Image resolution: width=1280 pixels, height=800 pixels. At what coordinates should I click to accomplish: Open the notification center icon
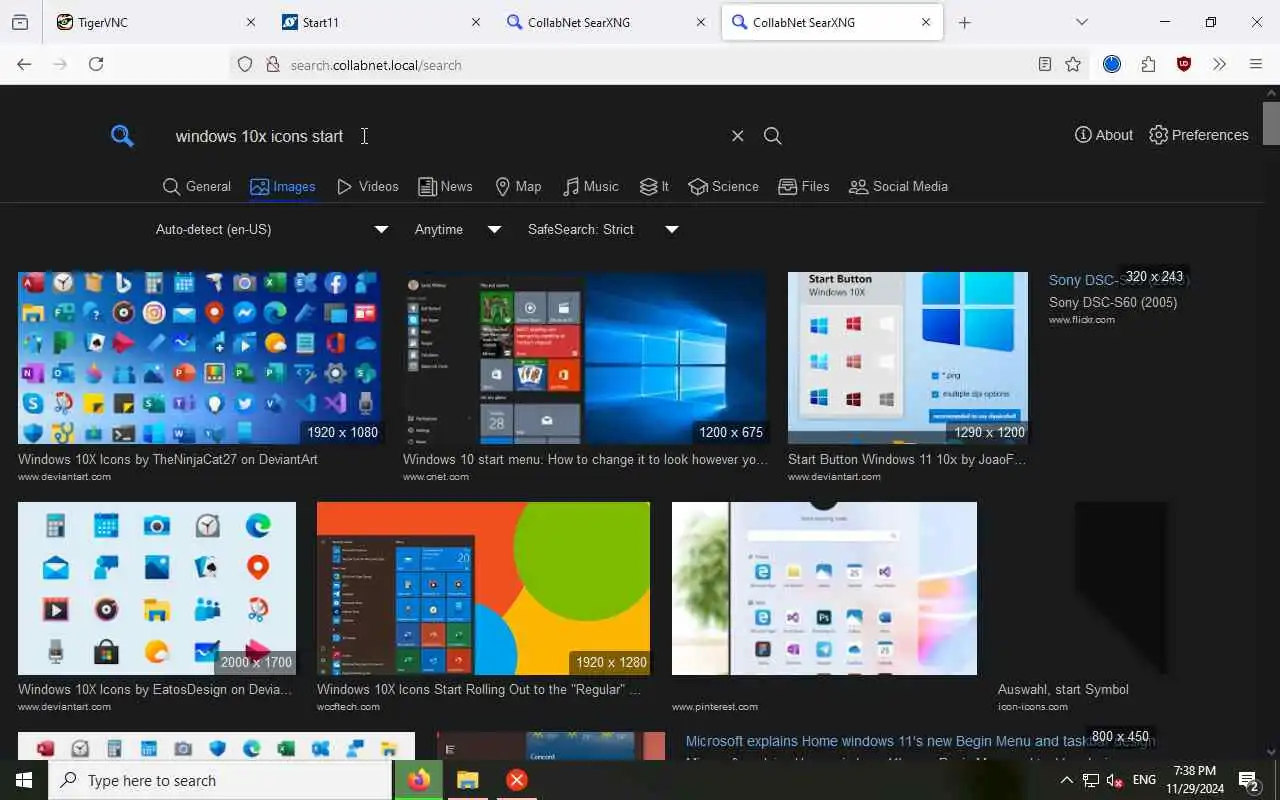[x=1248, y=780]
